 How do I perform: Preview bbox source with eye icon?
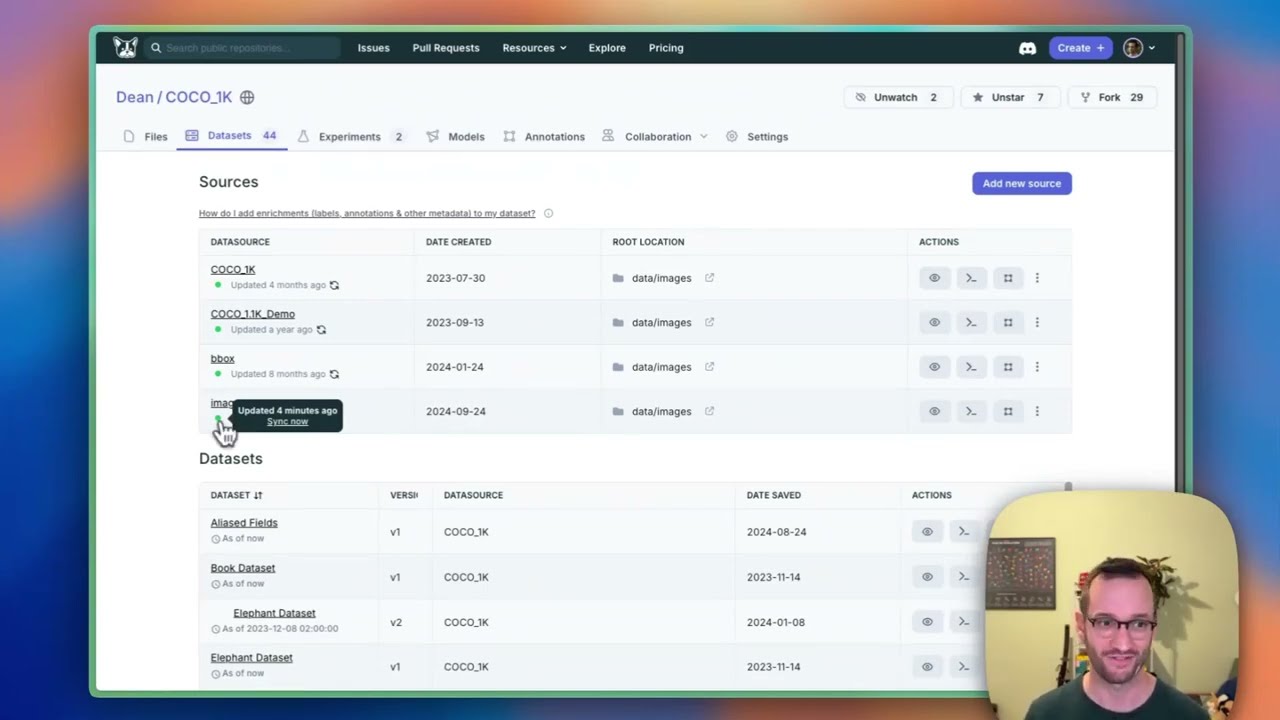[934, 367]
